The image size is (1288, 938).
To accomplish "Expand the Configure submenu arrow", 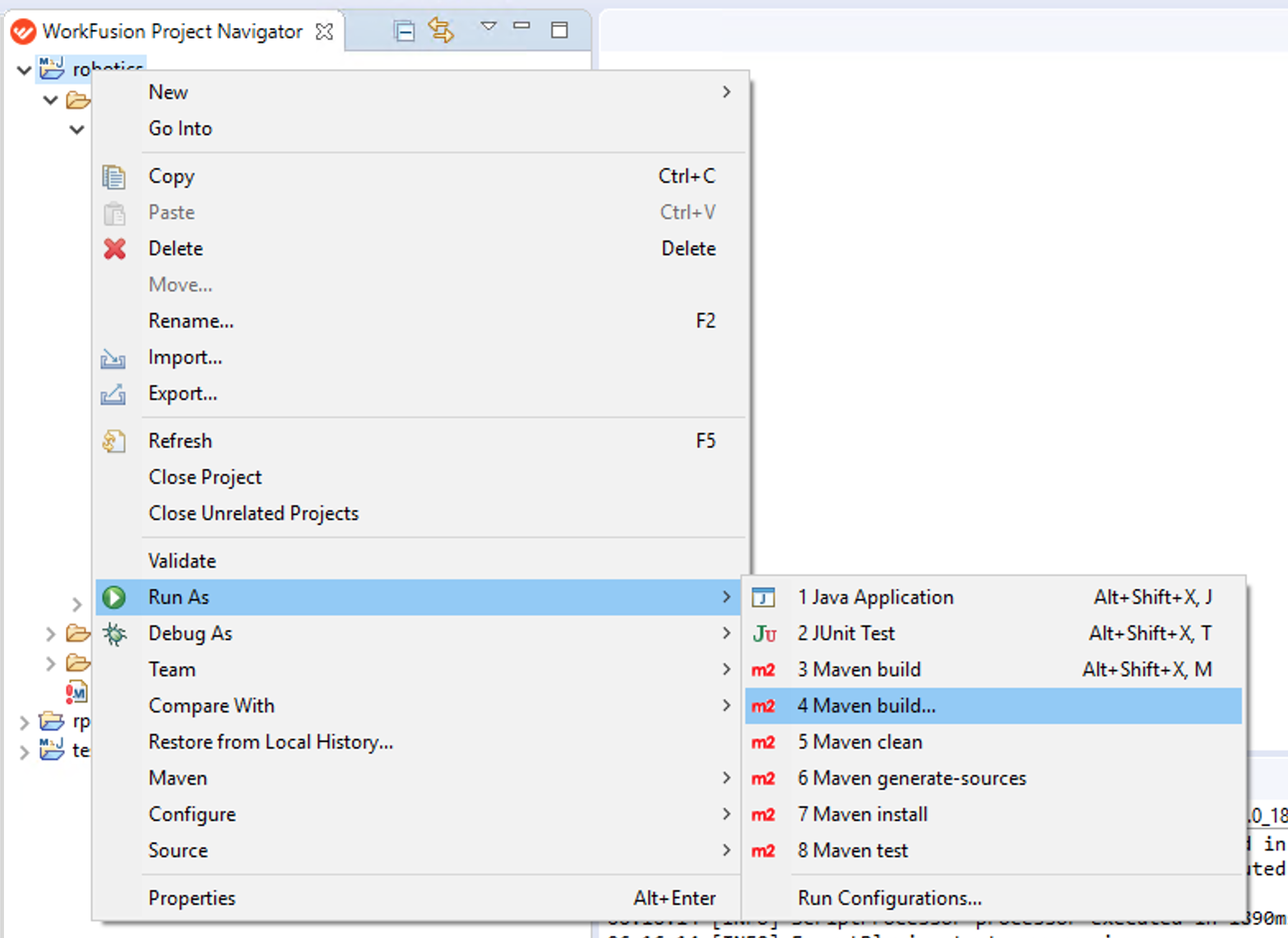I will point(726,814).
